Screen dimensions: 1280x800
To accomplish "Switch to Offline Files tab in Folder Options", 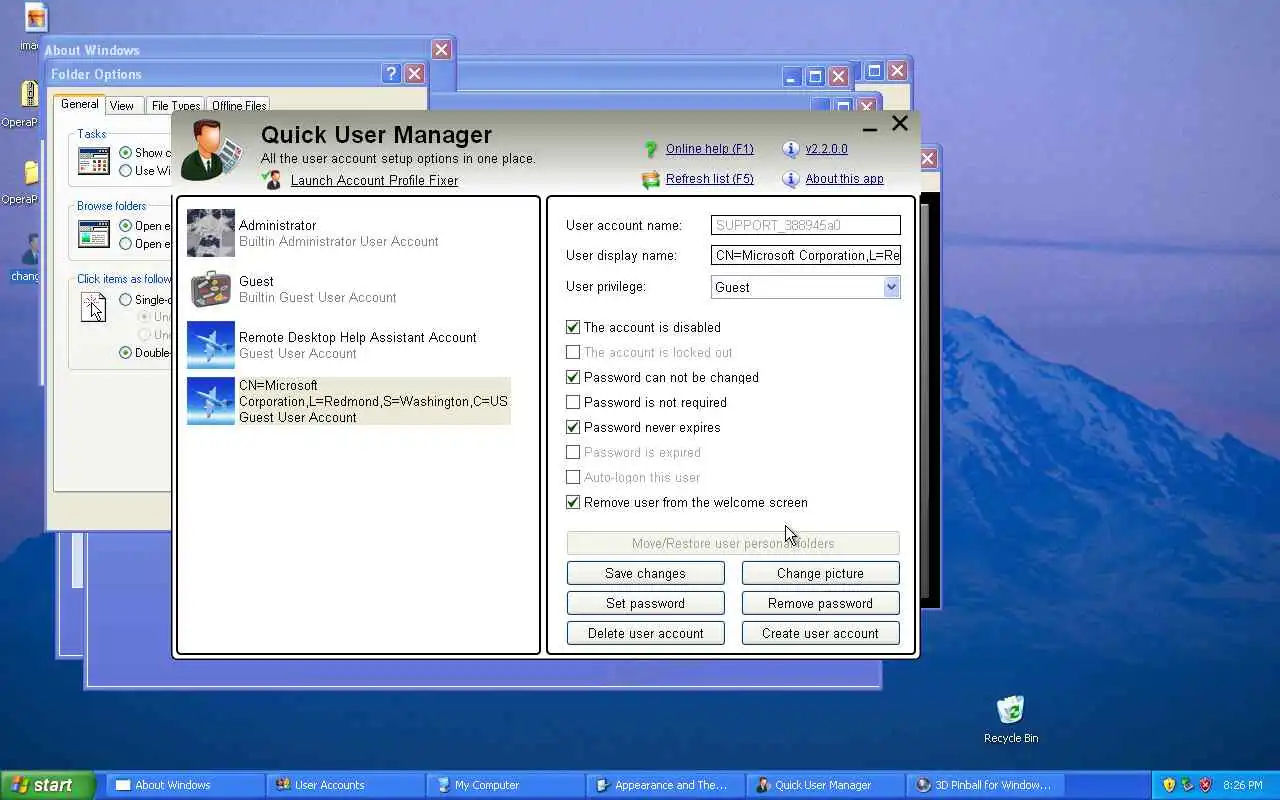I will pyautogui.click(x=239, y=106).
